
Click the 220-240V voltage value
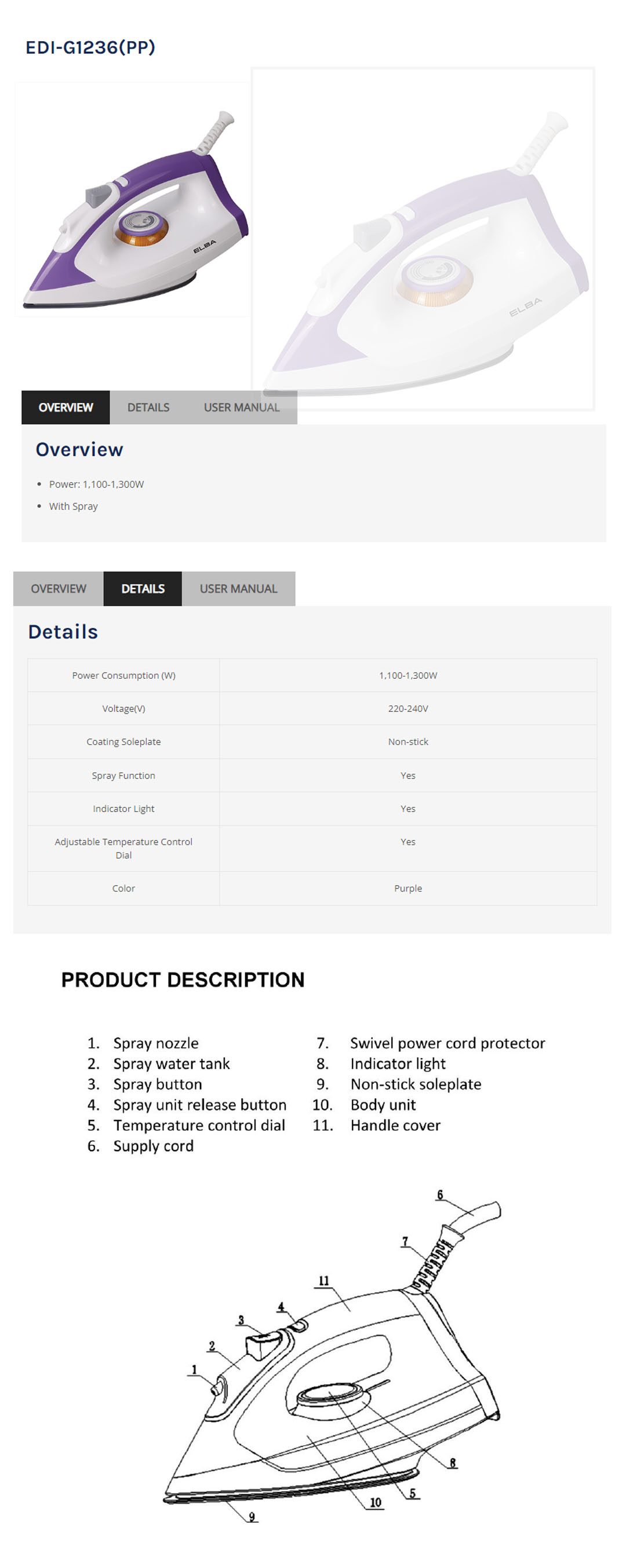click(x=408, y=708)
